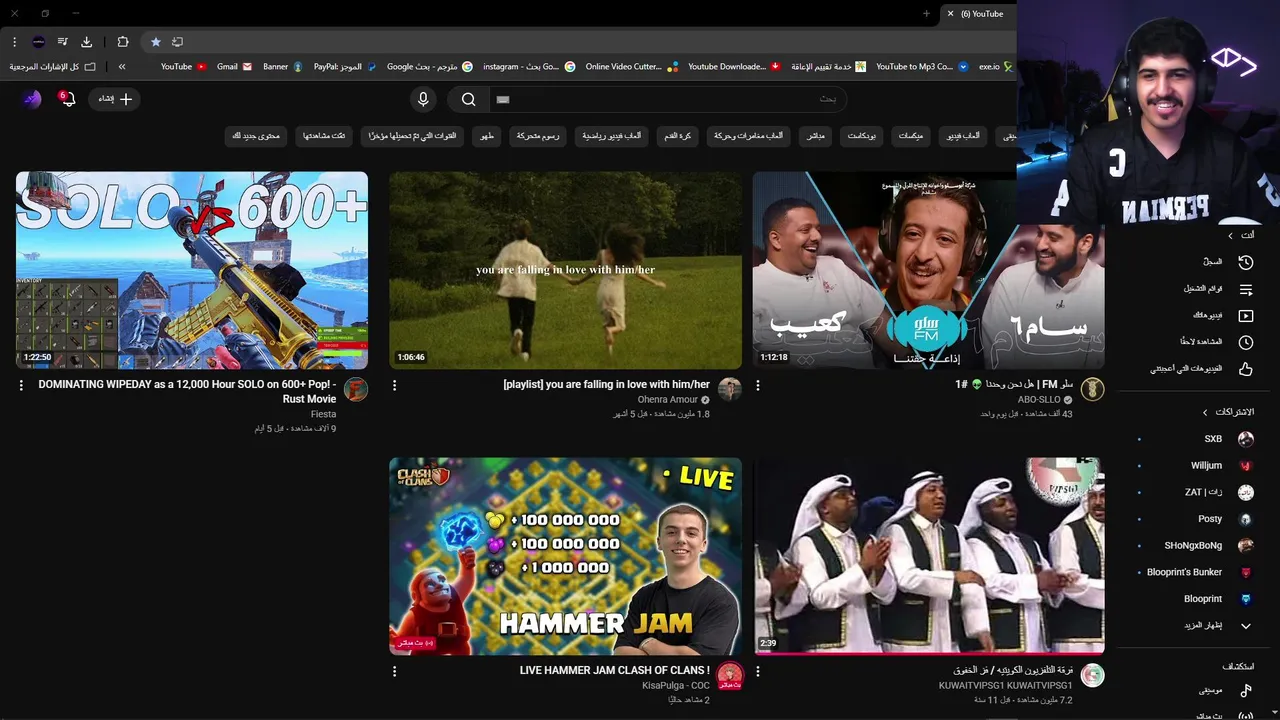Open a new browser tab

tap(926, 14)
